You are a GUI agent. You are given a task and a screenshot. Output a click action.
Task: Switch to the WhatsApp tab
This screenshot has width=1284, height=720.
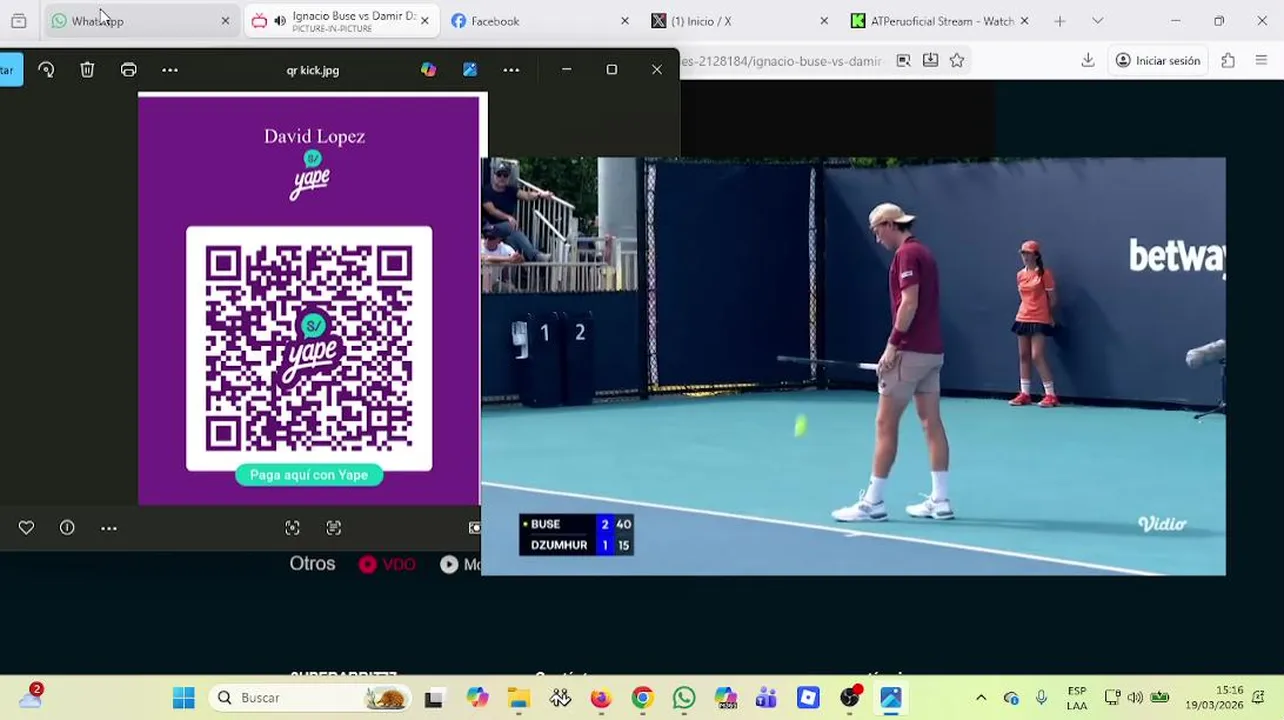point(140,21)
